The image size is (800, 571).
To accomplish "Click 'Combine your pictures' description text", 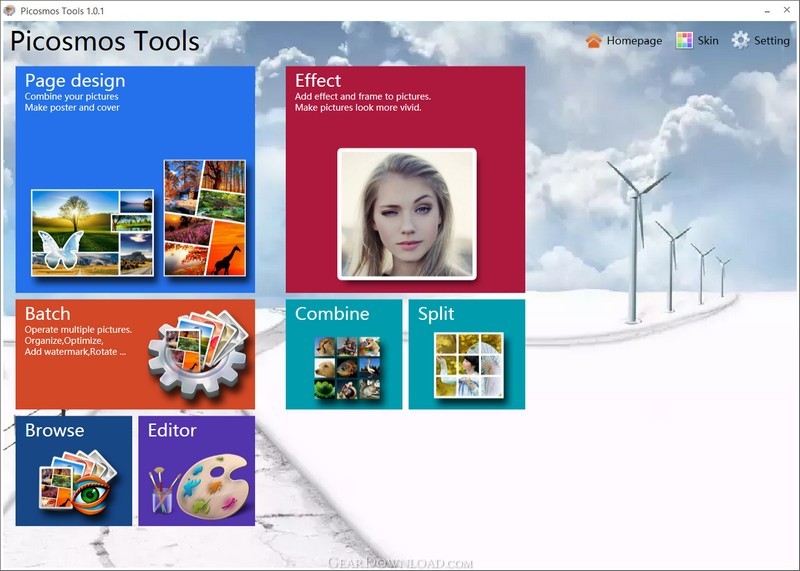I will point(71,96).
